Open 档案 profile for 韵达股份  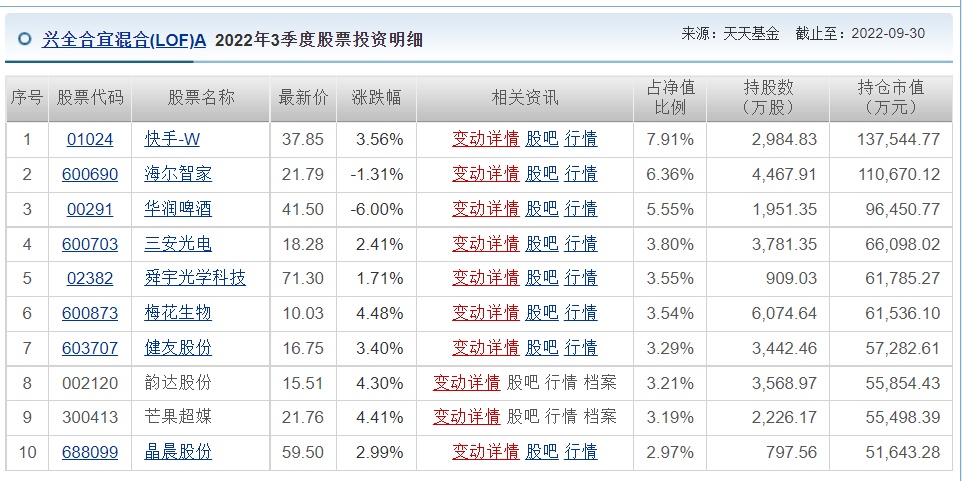(x=600, y=382)
